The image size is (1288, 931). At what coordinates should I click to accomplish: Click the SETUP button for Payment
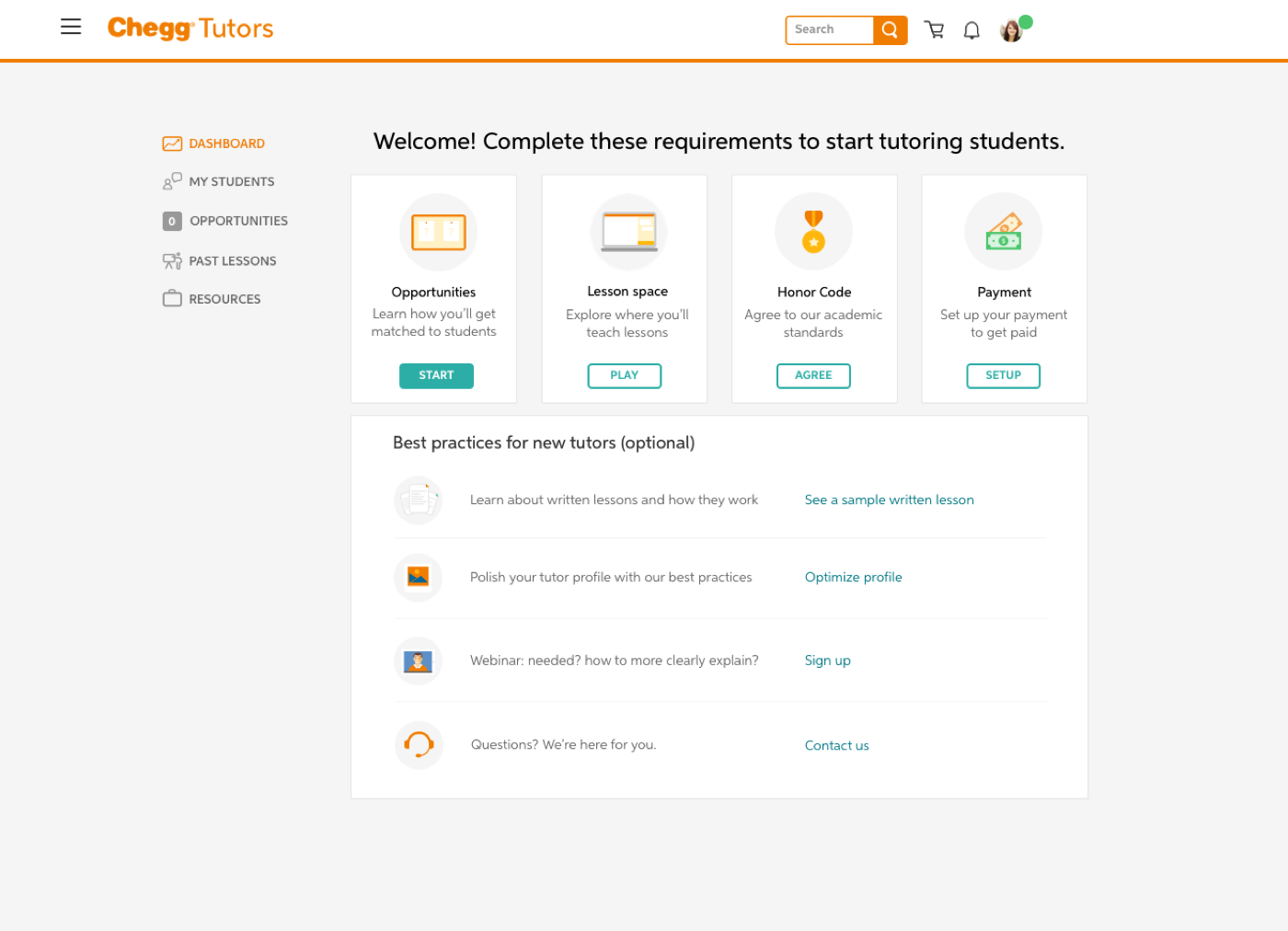pos(1004,375)
